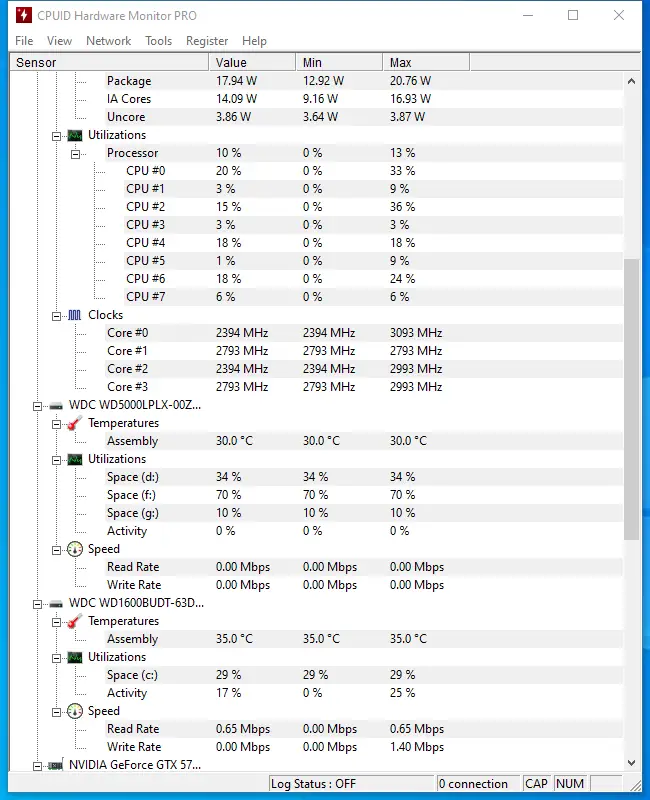Screen dimensions: 650x800
Task: Open the Network menu
Action: point(108,41)
